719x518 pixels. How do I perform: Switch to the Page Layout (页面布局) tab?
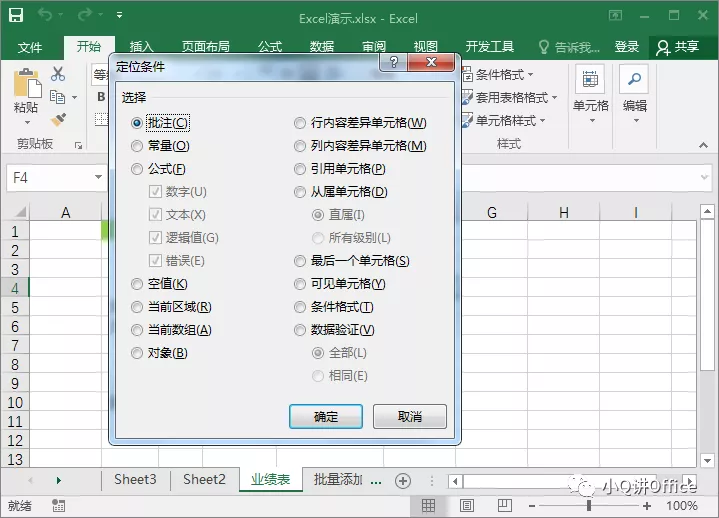click(205, 47)
